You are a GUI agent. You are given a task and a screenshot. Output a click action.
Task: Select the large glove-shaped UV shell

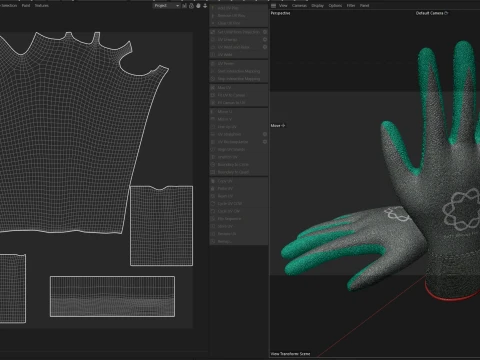[x=73, y=140]
